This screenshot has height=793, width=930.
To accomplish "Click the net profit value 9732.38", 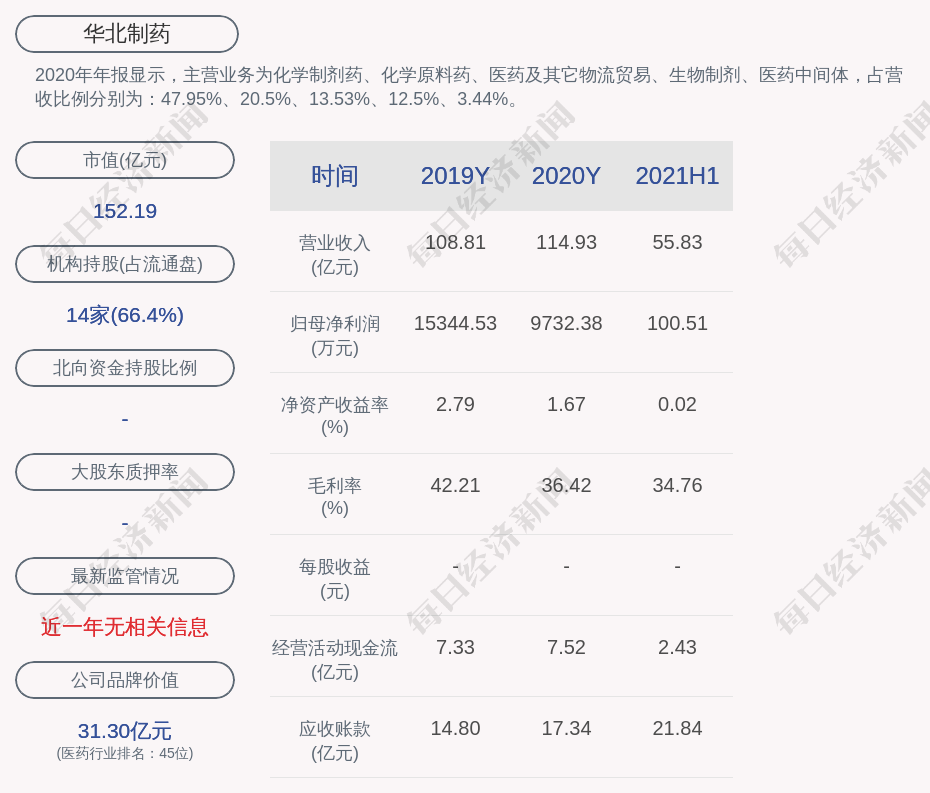I will pos(566,323).
